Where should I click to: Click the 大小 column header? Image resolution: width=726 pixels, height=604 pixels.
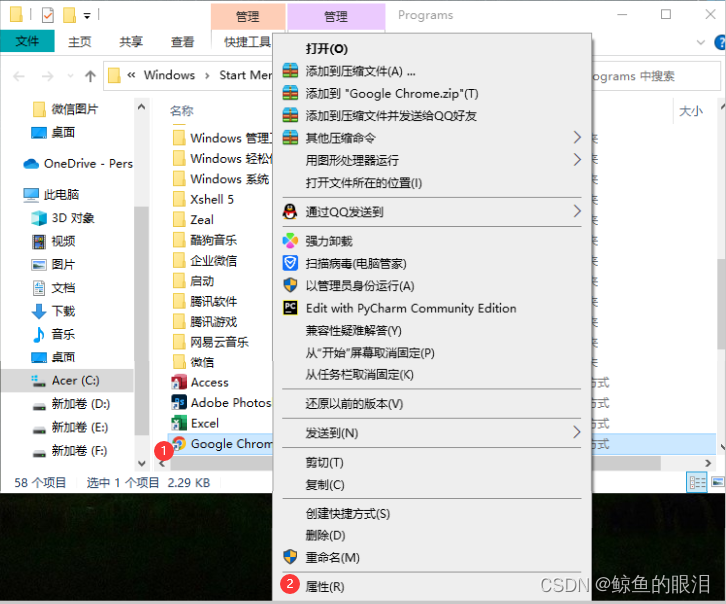pyautogui.click(x=690, y=111)
